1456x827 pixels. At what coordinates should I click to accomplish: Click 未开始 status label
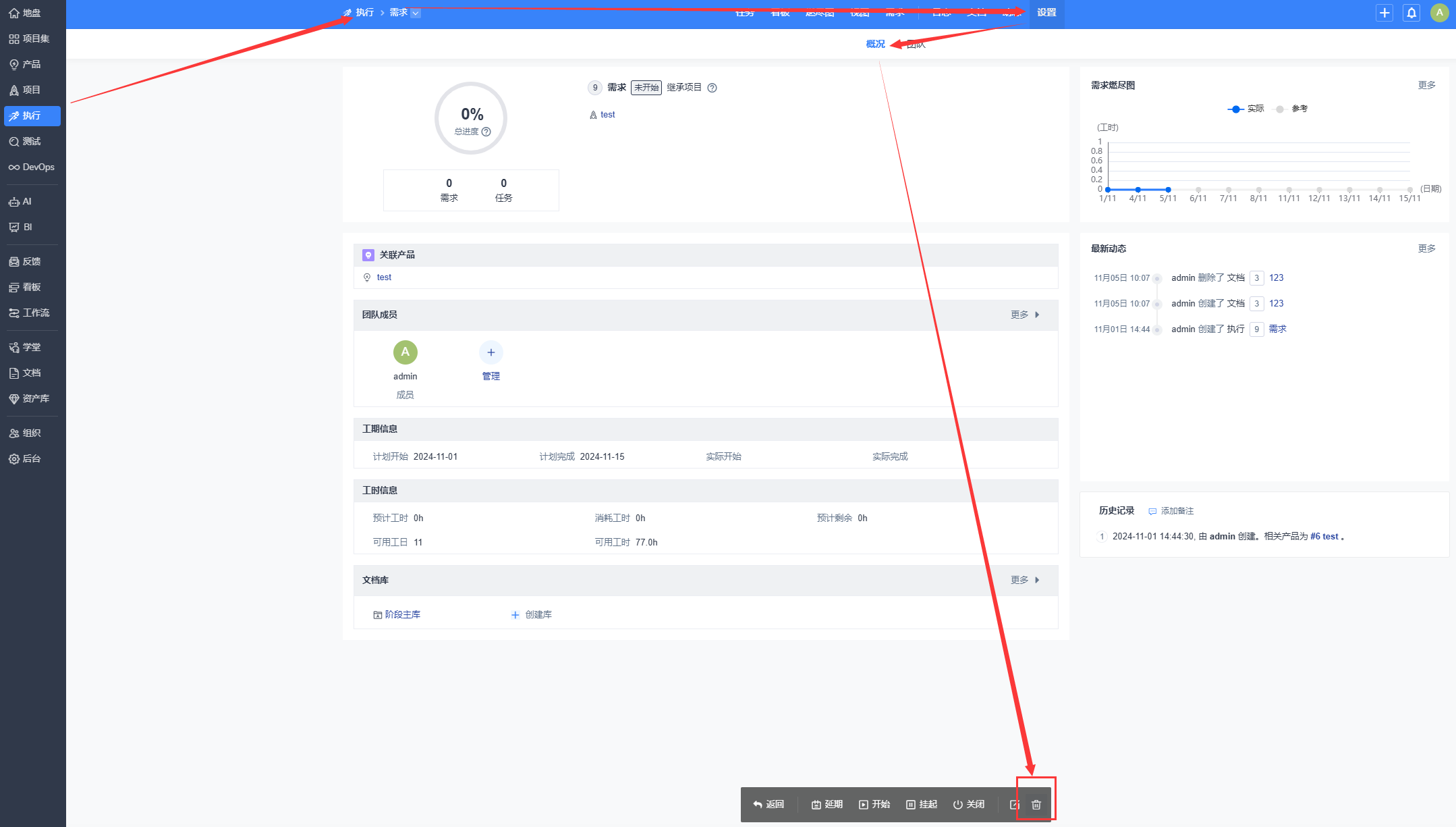646,87
